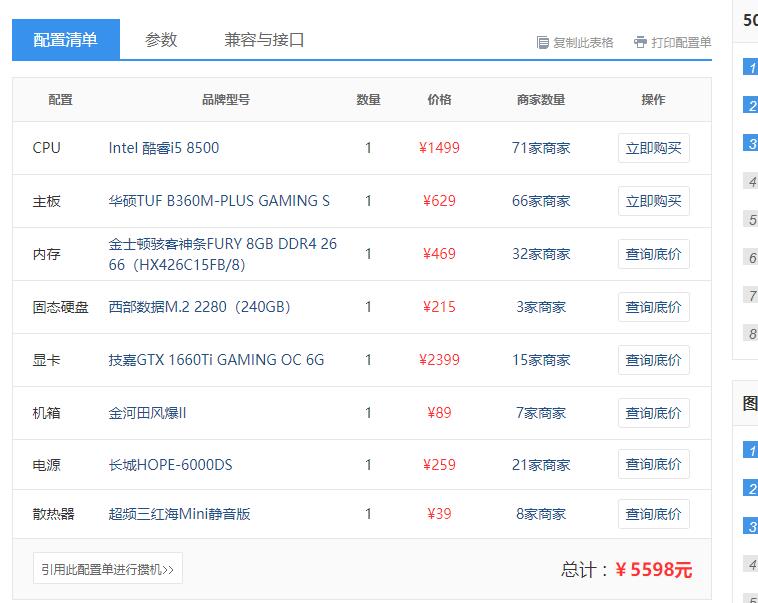Click the 固态硬盘 category label

(x=60, y=307)
